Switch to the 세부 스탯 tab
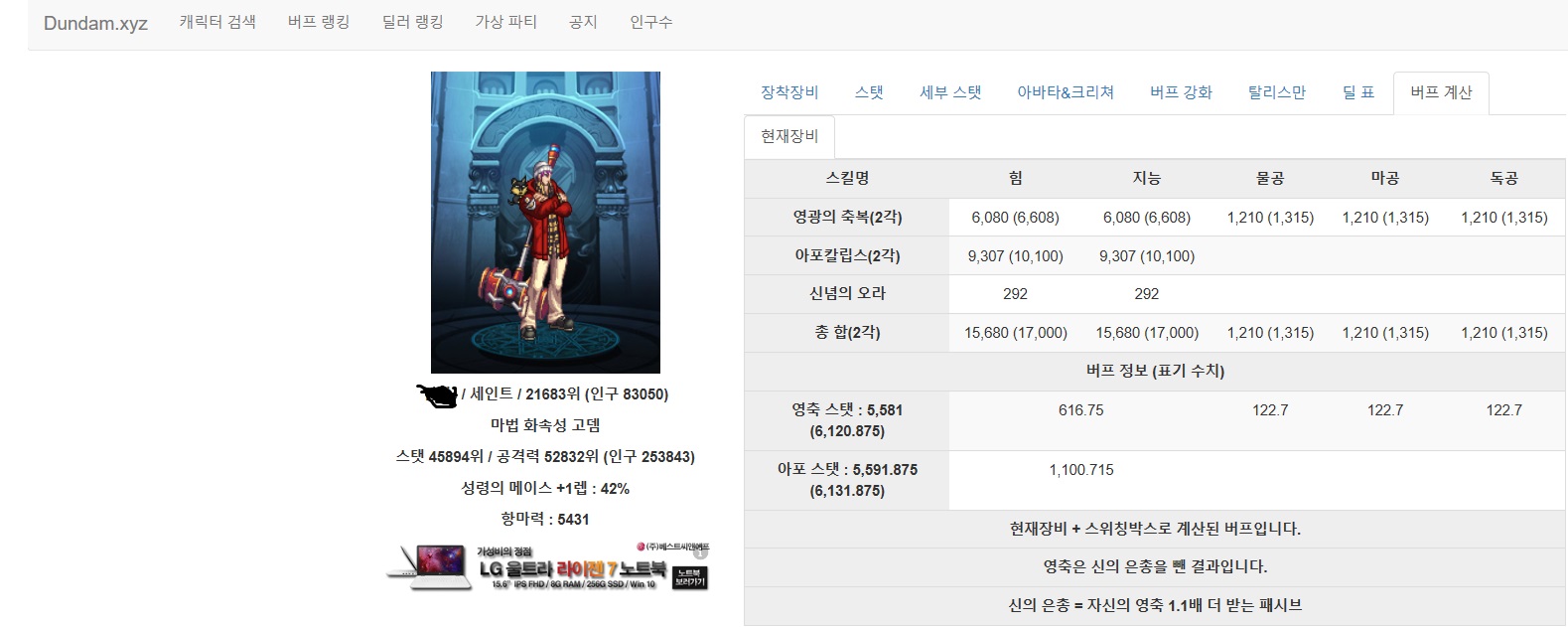1568x627 pixels. (x=950, y=92)
